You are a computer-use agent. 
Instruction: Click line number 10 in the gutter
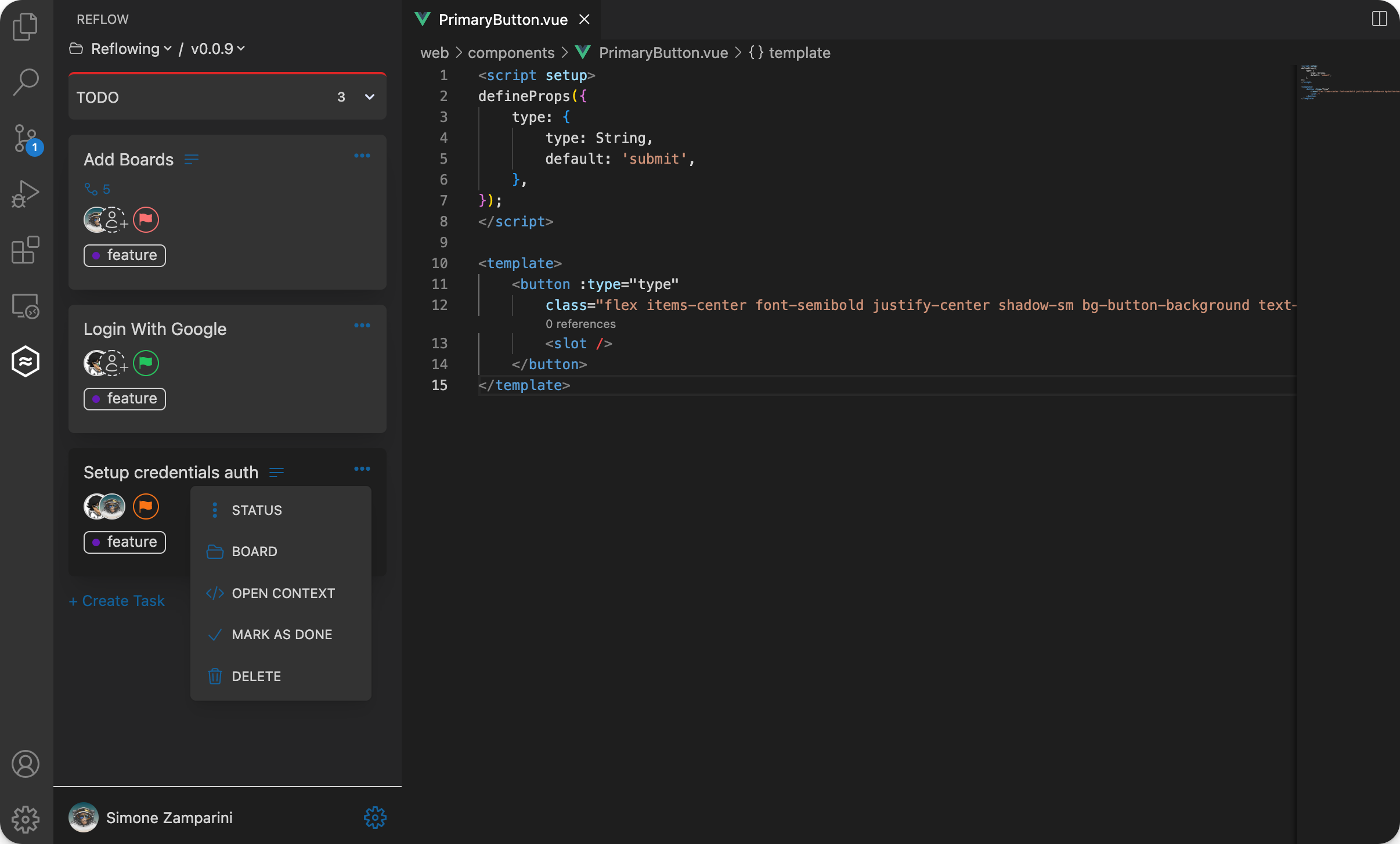coord(439,264)
